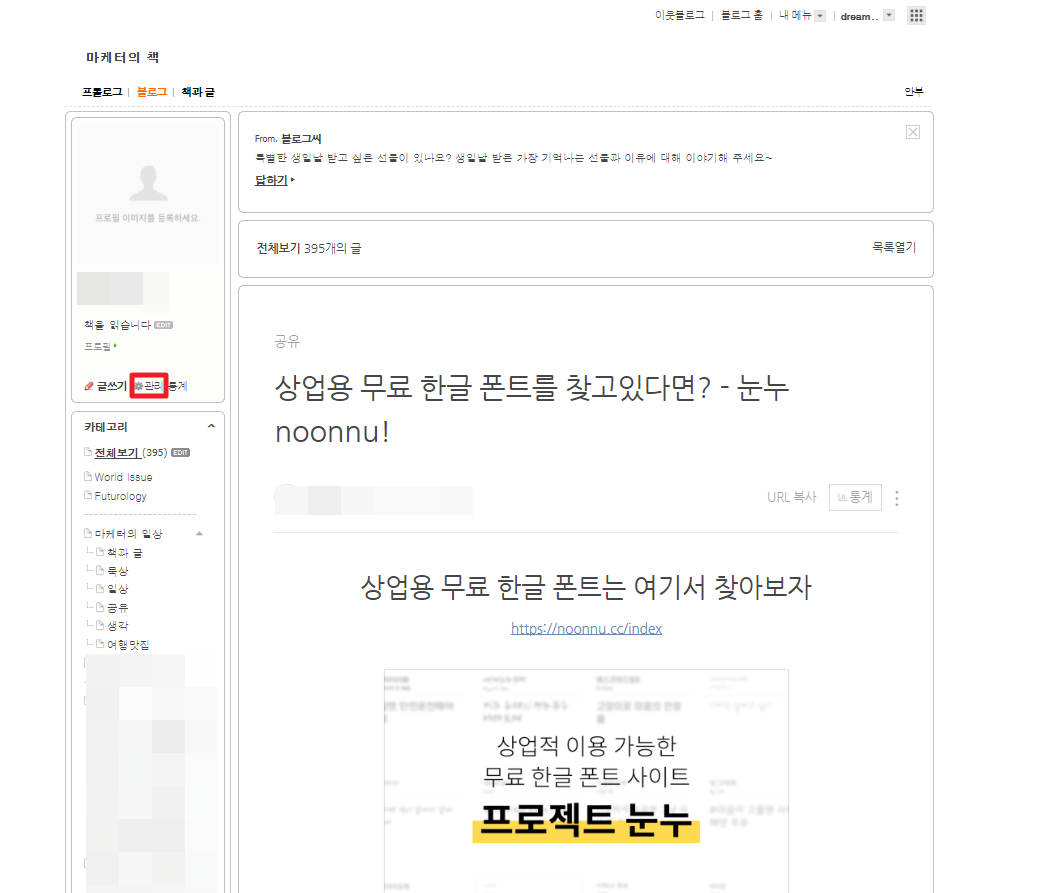Collapse the 카테고리 panel chevron
The image size is (1060, 893).
pos(211,426)
